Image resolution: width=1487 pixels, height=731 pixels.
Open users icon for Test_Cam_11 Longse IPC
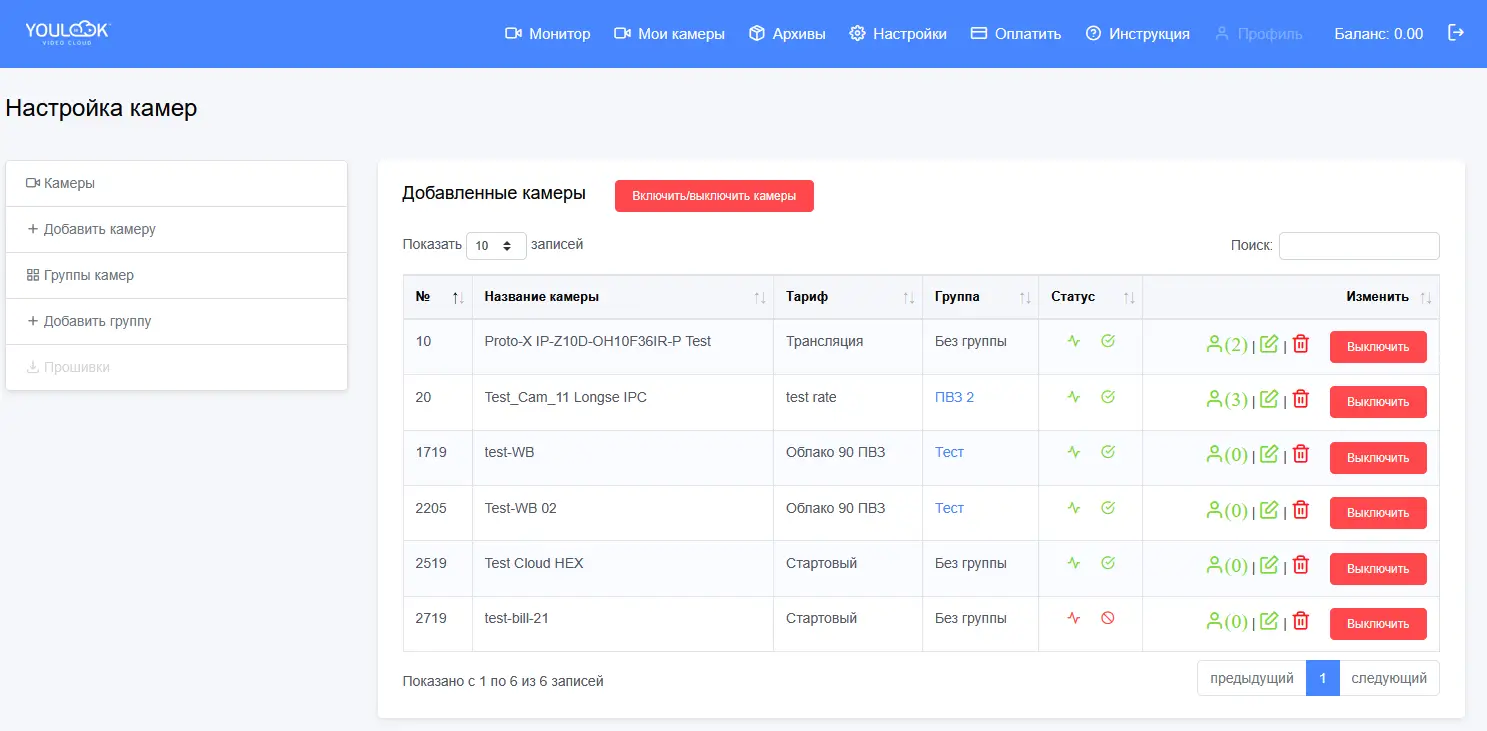pyautogui.click(x=1227, y=400)
